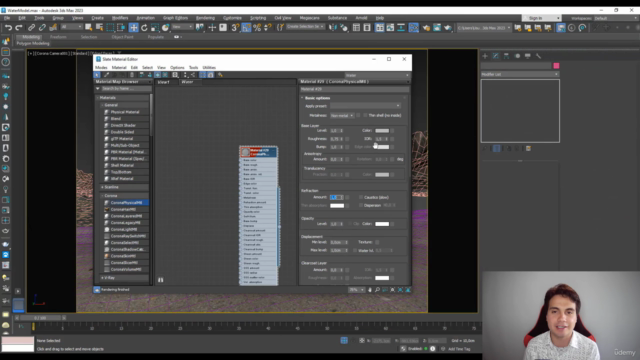
Task: Switch to the View1 tab in Slate
Action: [164, 82]
